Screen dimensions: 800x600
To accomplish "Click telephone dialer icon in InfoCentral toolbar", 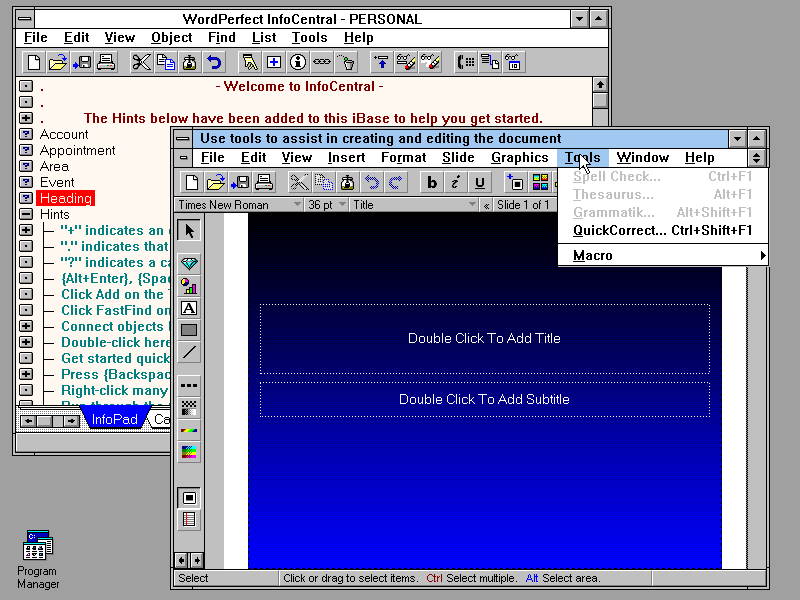I will click(x=465, y=62).
